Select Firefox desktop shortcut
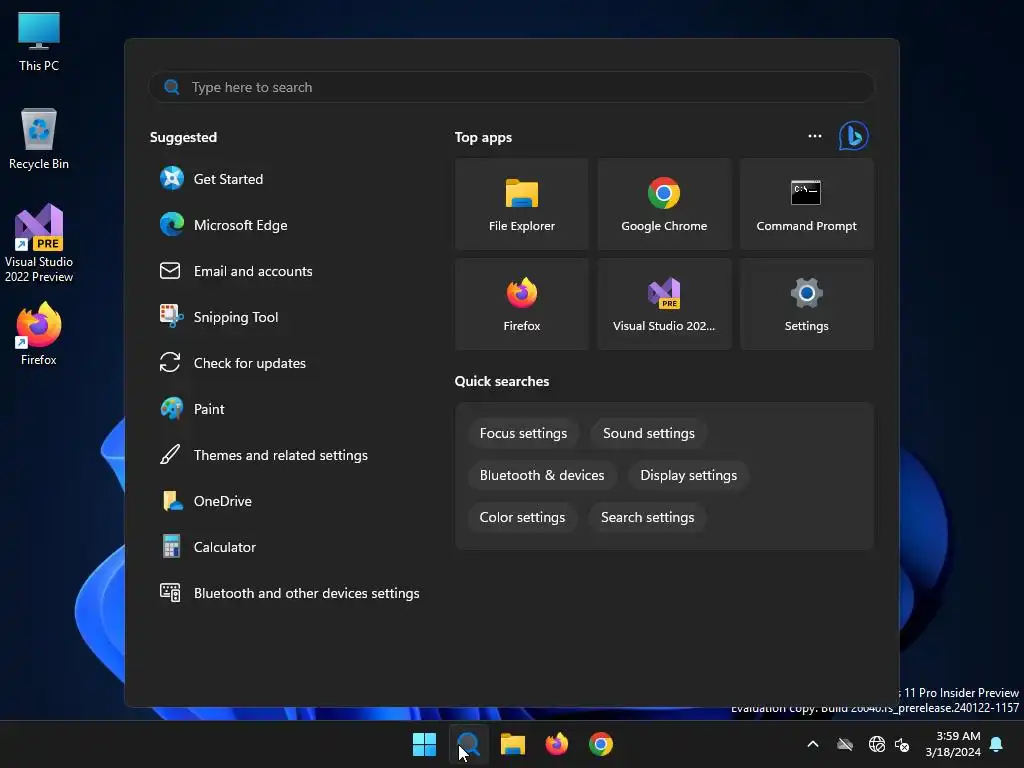Image resolution: width=1024 pixels, height=768 pixels. (x=39, y=334)
